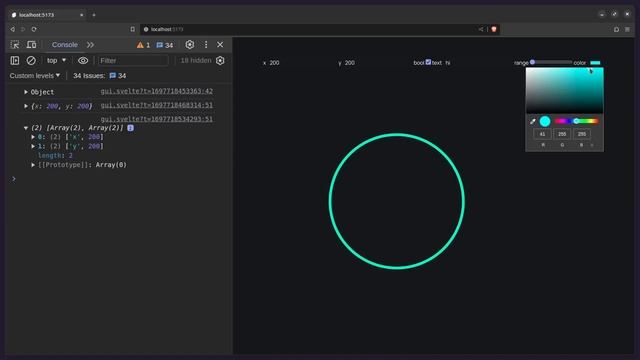Go forward in browser history

pyautogui.click(x=23, y=29)
